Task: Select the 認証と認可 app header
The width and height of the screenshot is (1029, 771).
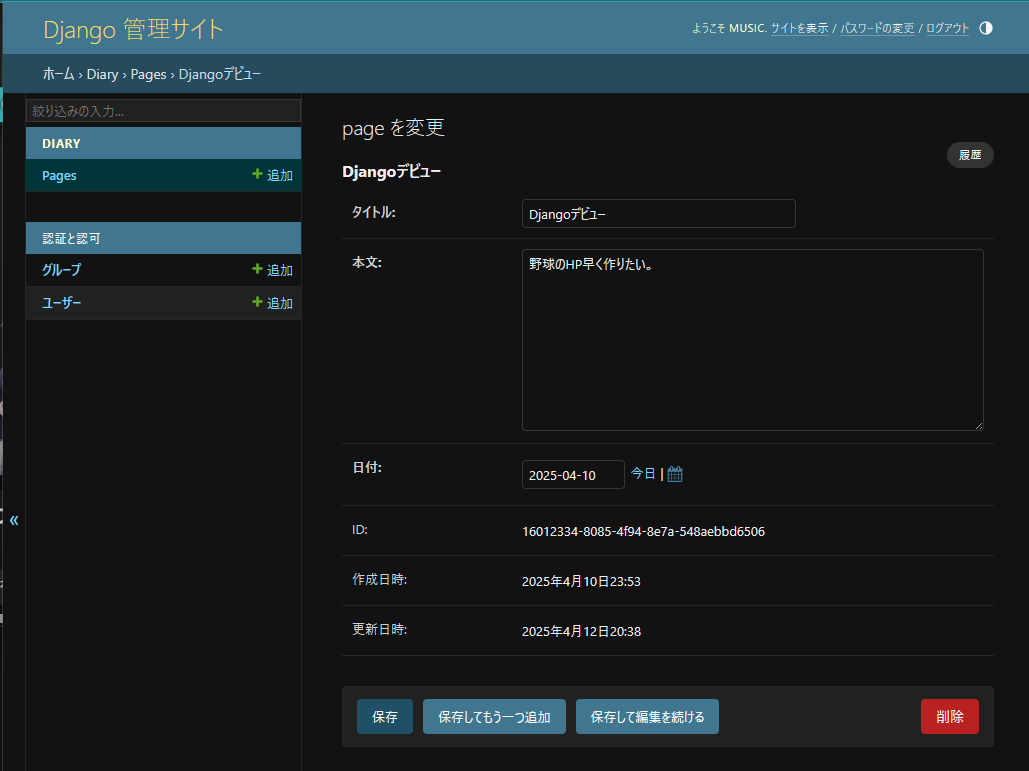Action: point(163,238)
